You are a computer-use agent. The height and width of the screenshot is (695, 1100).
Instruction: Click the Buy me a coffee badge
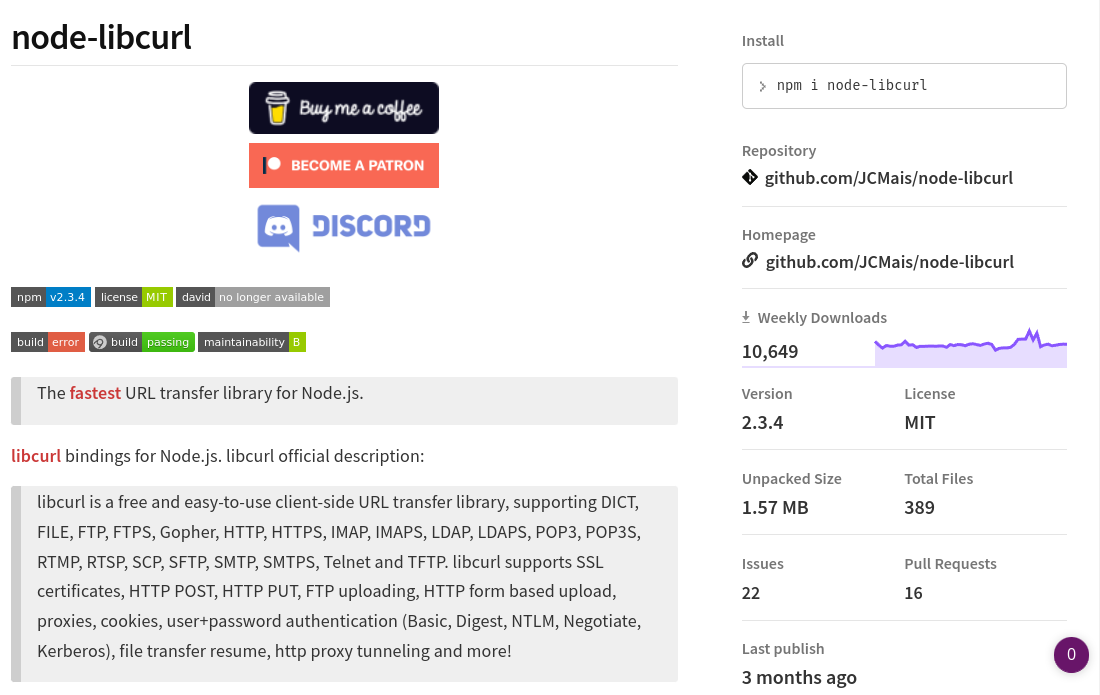344,108
